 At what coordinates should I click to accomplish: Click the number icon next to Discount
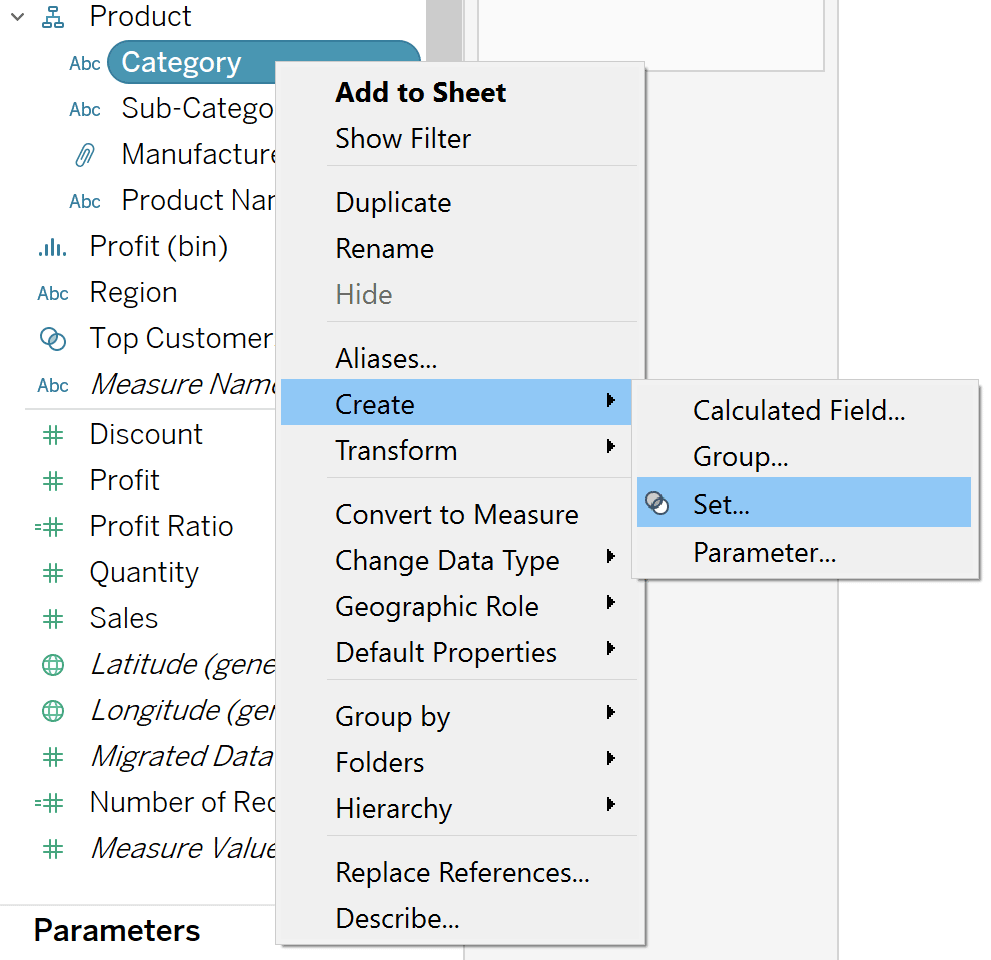52,435
